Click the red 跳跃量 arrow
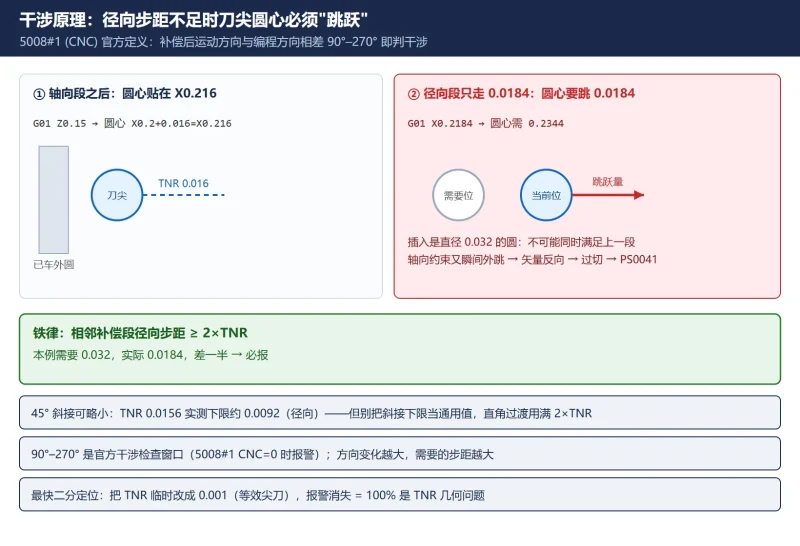This screenshot has width=800, height=546. 608,195
